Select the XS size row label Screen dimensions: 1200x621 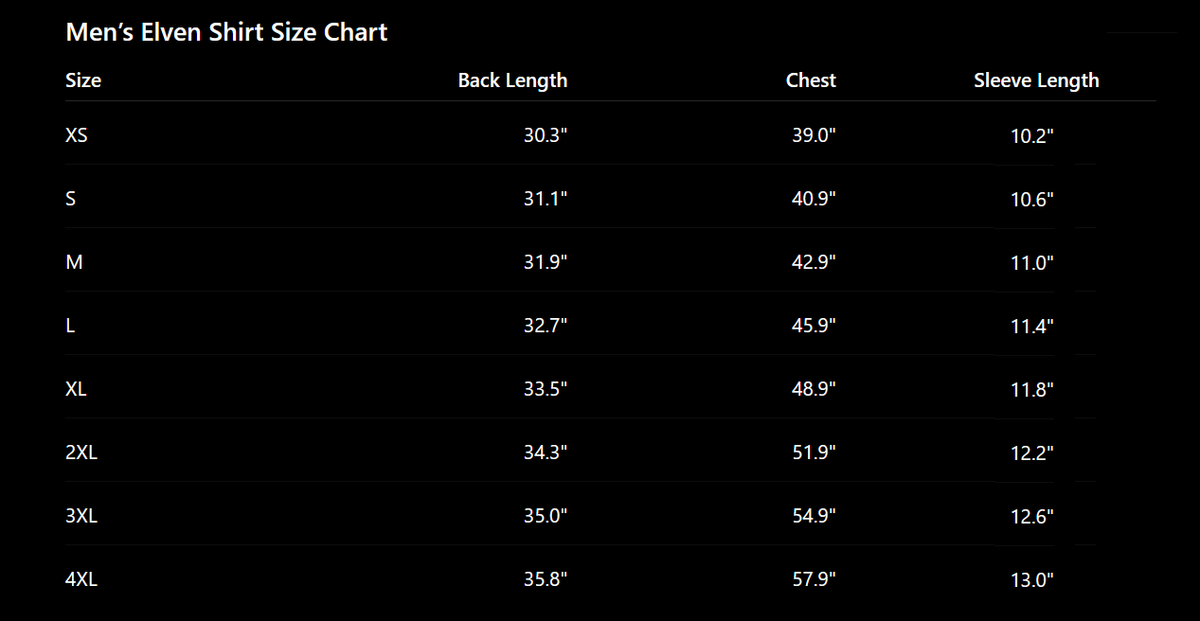(76, 135)
